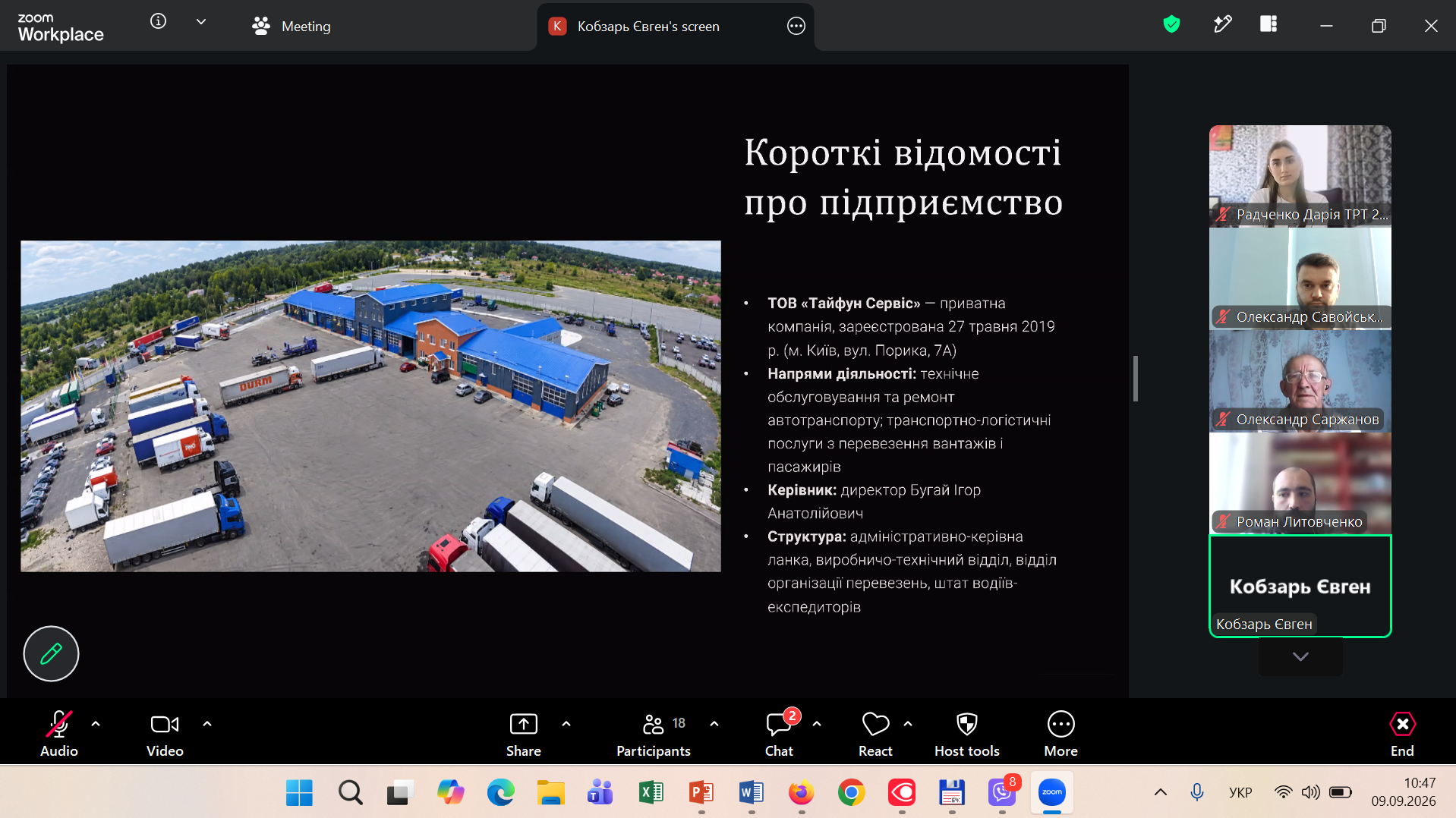This screenshot has height=818, width=1456.
Task: Open the Chat panel
Action: pyautogui.click(x=779, y=734)
